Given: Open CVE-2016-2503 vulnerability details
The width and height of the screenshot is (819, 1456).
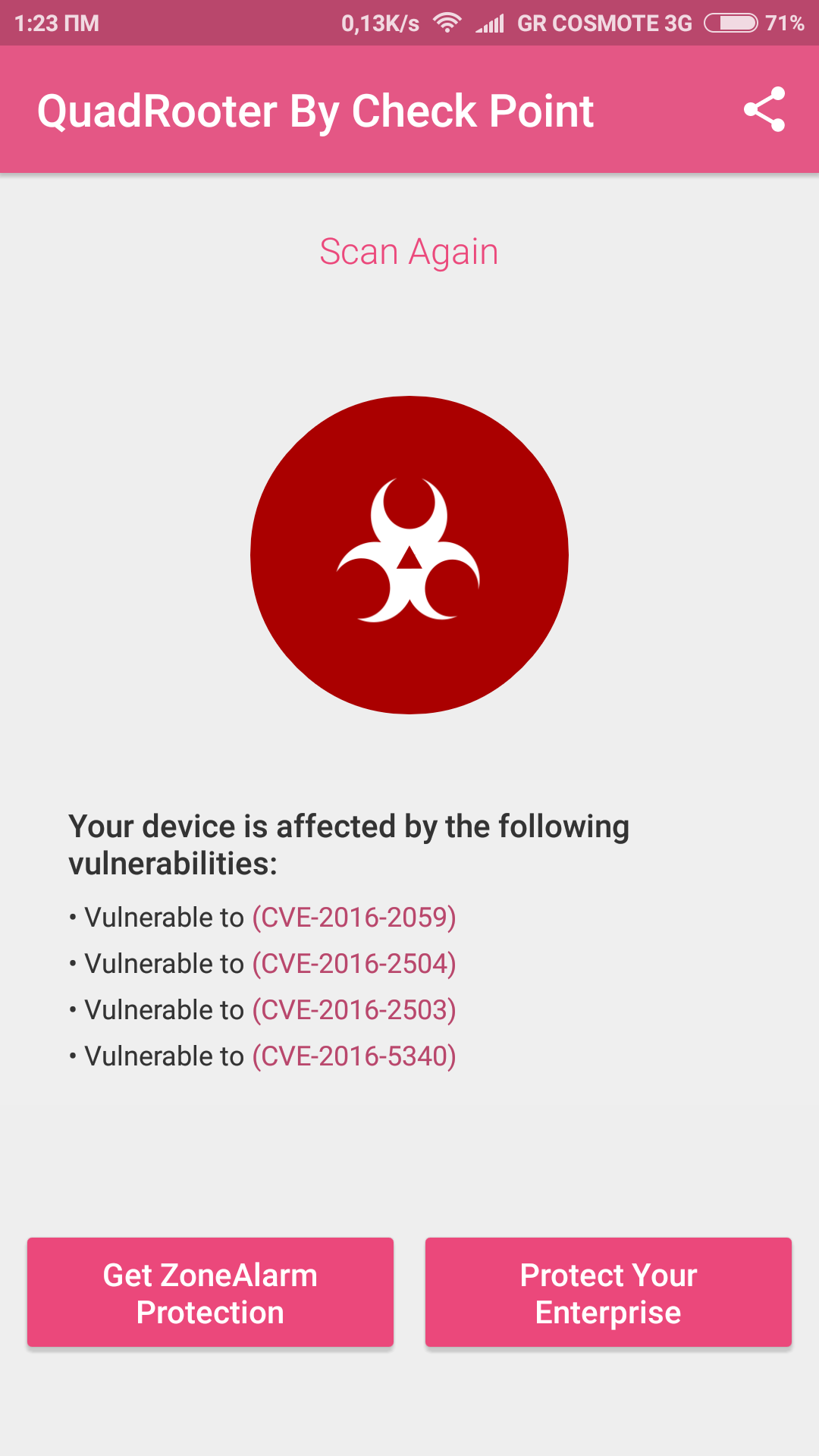Looking at the screenshot, I should click(354, 1010).
